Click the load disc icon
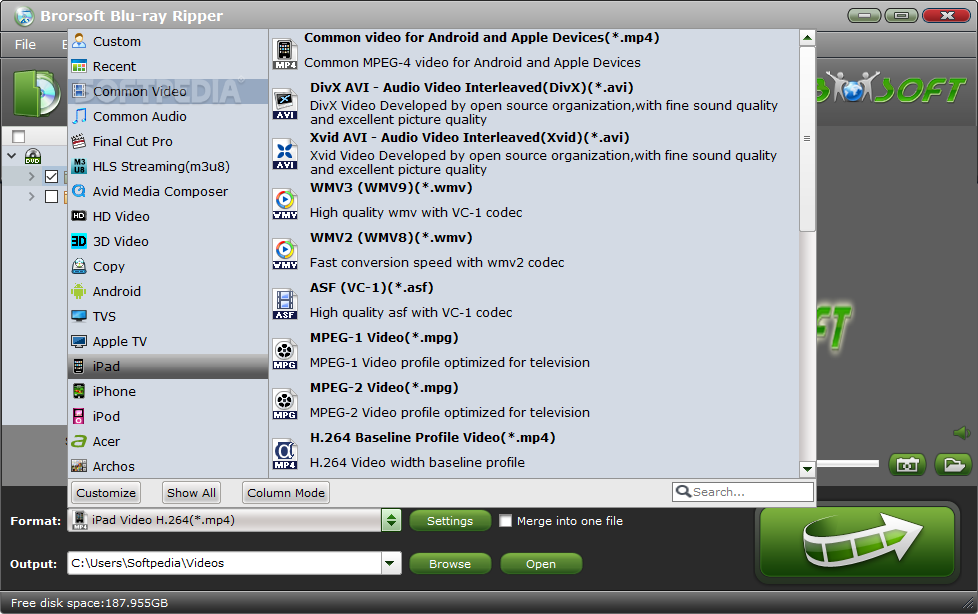 [x=36, y=94]
